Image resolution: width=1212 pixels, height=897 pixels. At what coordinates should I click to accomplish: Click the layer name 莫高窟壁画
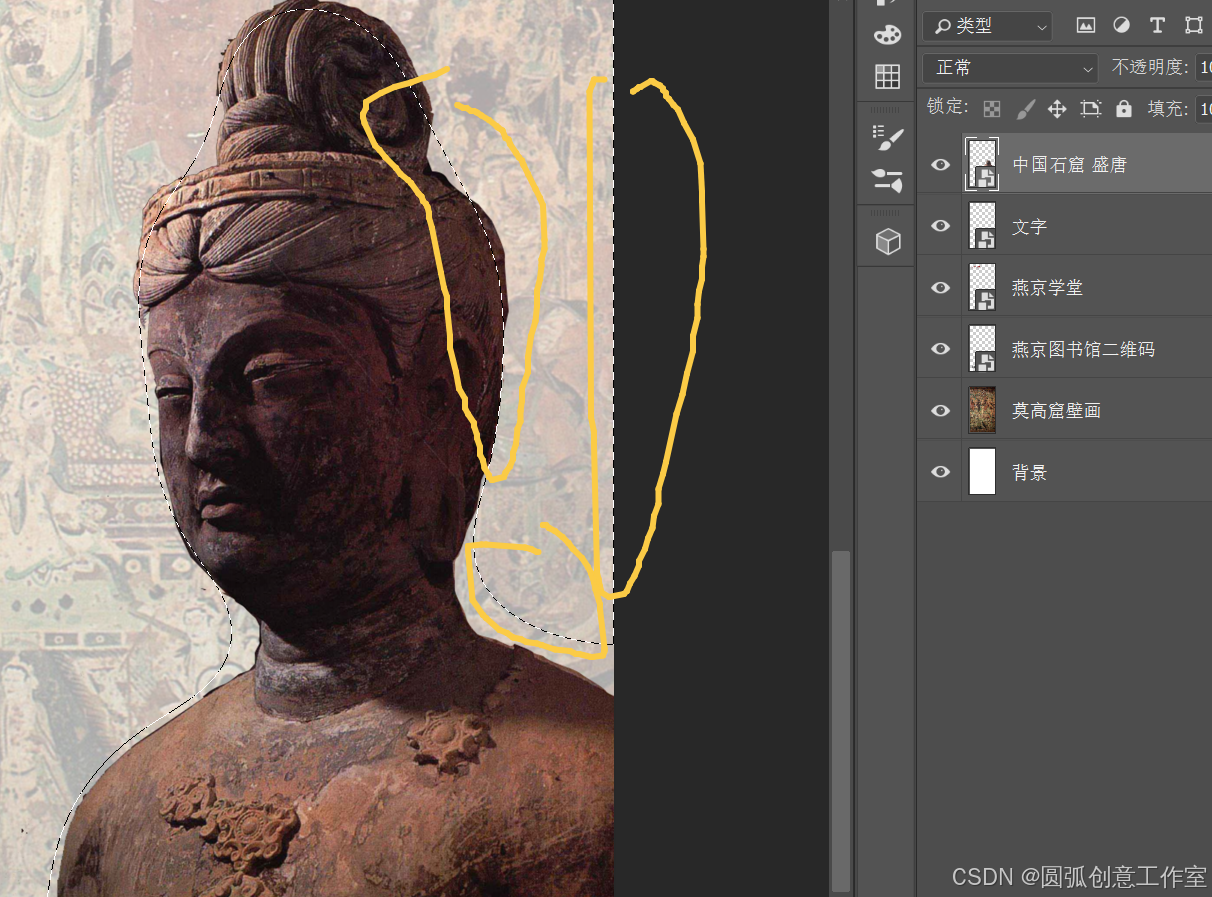pos(1056,411)
